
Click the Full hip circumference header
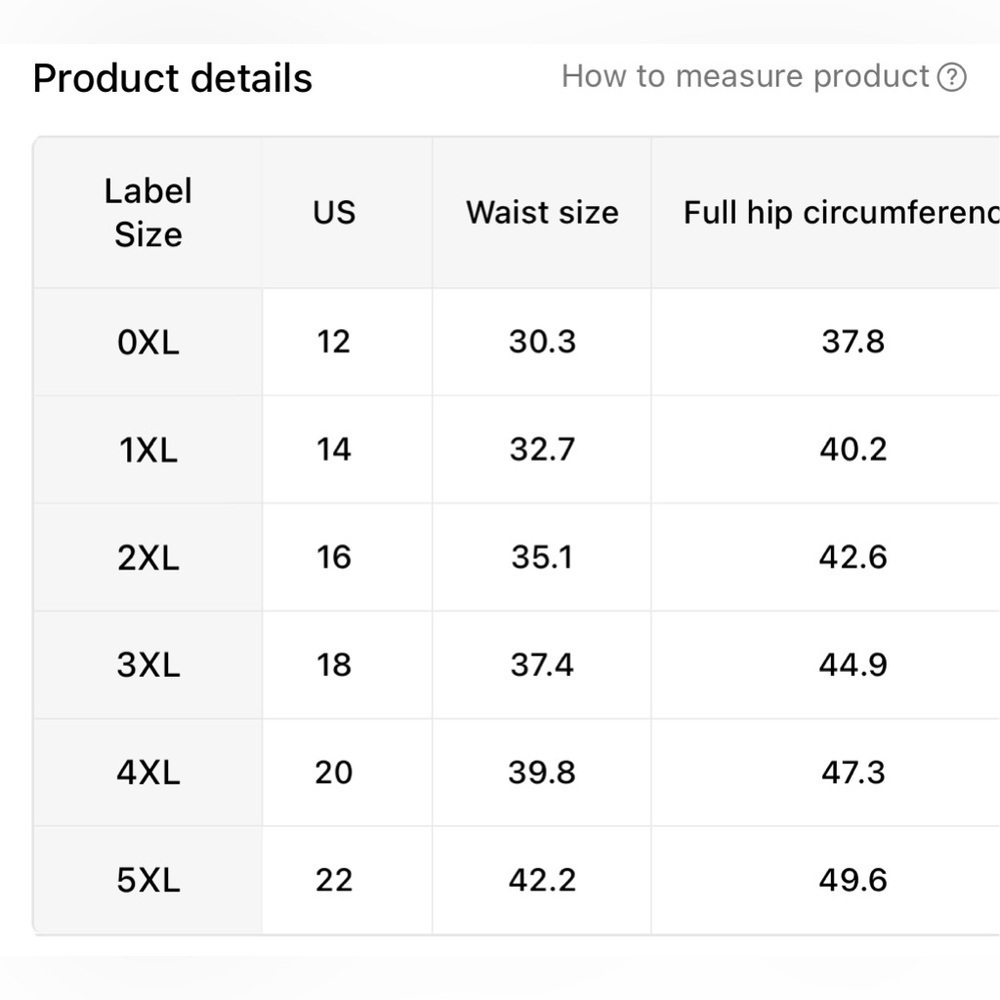pos(841,212)
